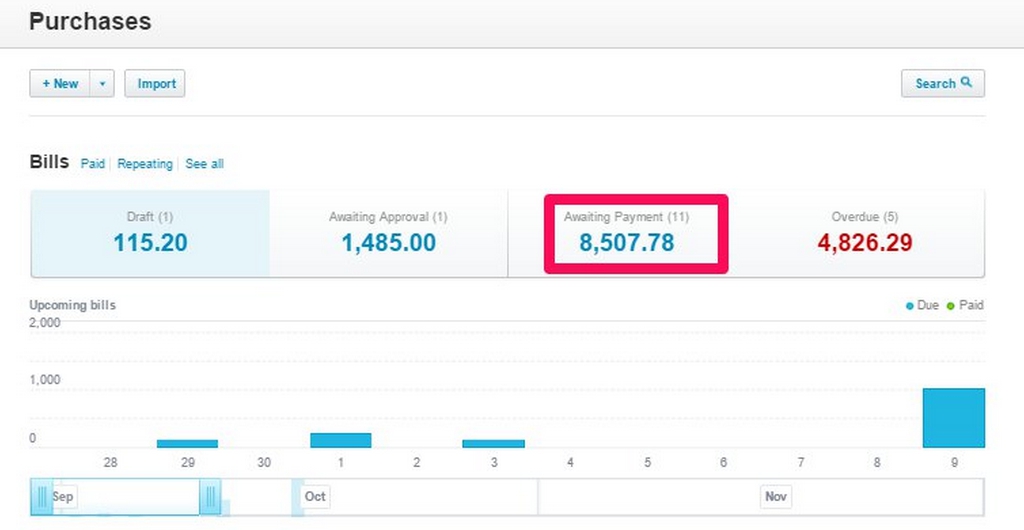1024x530 pixels.
Task: Click the right handle of the date range slider
Action: tap(210, 497)
